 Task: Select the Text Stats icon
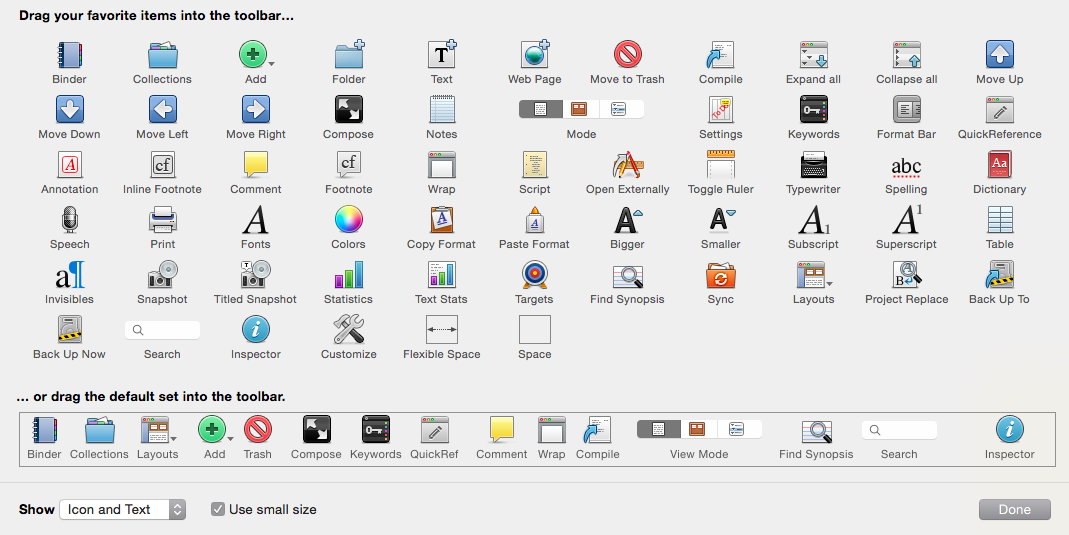[x=442, y=275]
